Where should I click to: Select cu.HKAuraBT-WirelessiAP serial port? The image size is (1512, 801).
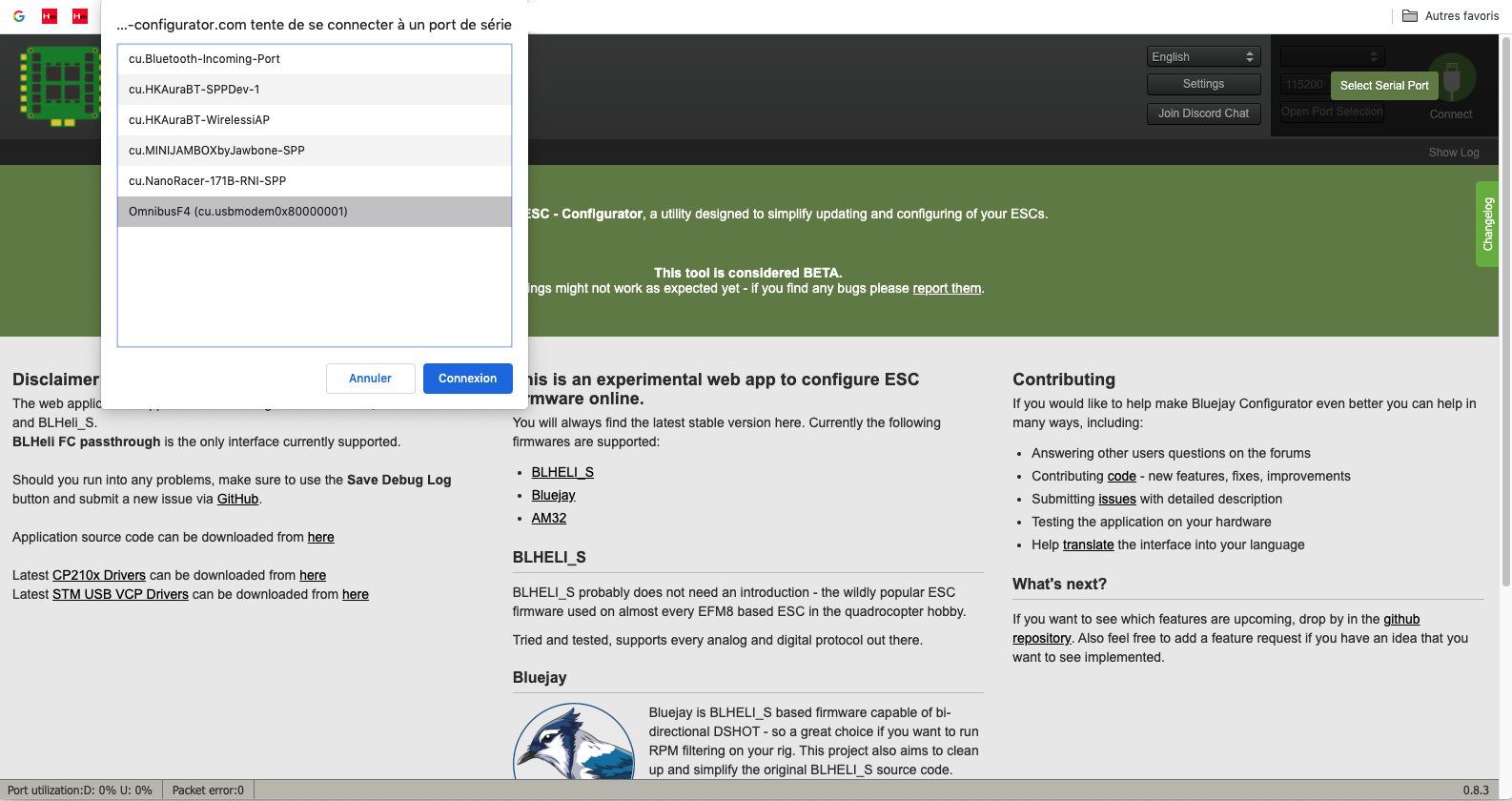[315, 120]
